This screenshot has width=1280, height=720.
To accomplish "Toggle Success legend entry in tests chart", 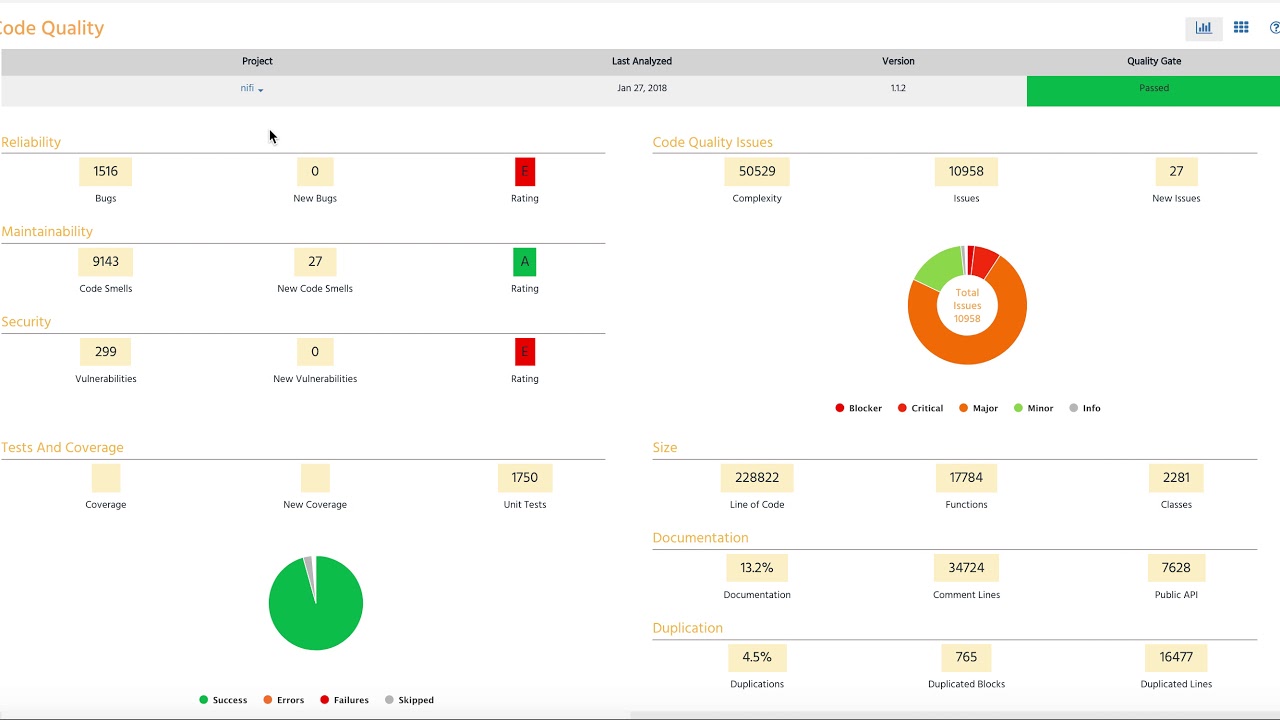I will (x=223, y=700).
